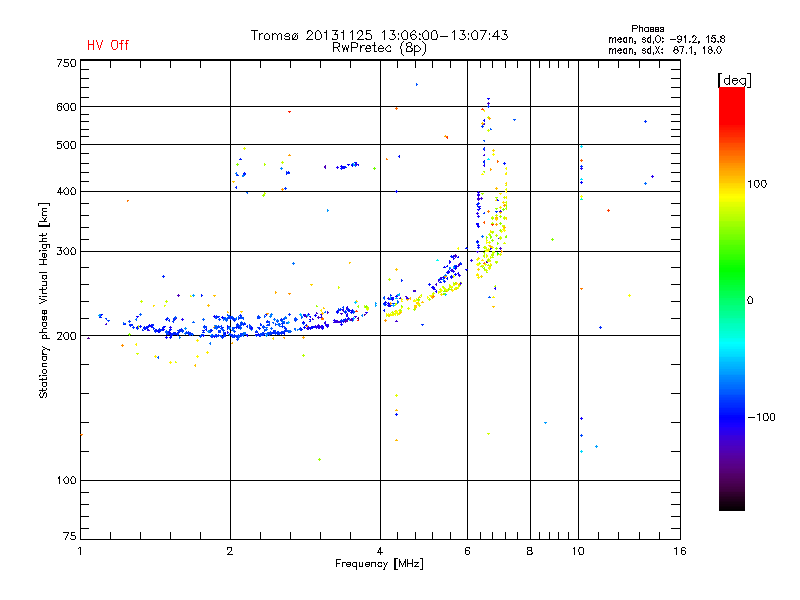This screenshot has height=600, width=800.
Task: Click the 2 tick label on frequency axis
Action: tap(230, 551)
